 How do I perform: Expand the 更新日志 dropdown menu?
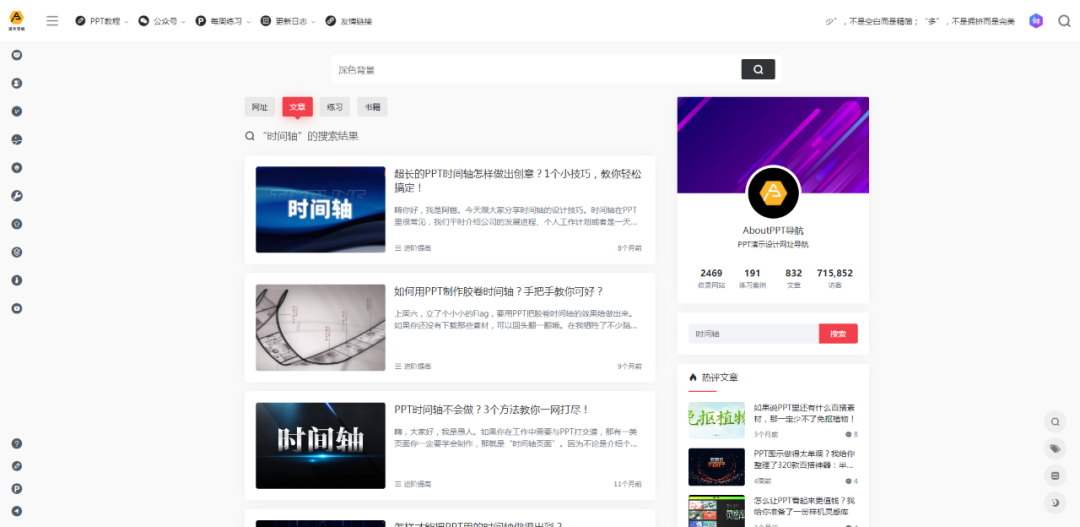pos(288,21)
